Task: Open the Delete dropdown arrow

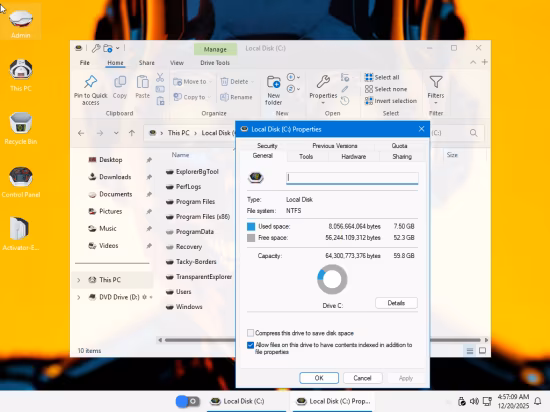Action: (252, 82)
